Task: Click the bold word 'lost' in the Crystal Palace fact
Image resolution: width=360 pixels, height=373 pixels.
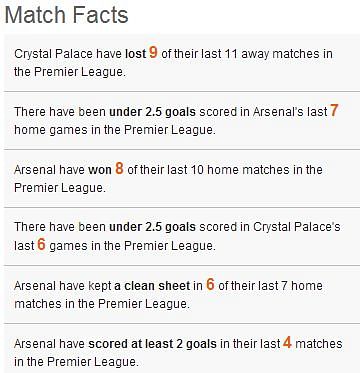Action: coord(135,54)
